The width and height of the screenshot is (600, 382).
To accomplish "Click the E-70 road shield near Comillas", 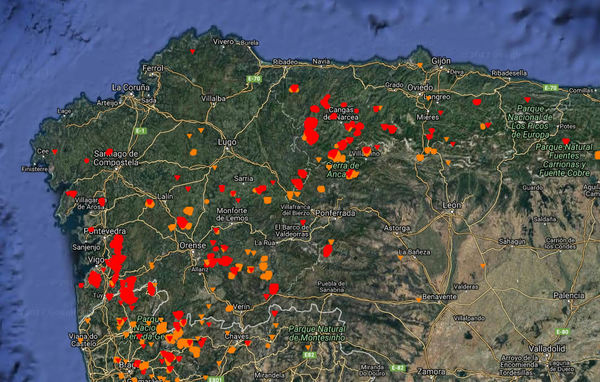I will [x=550, y=88].
